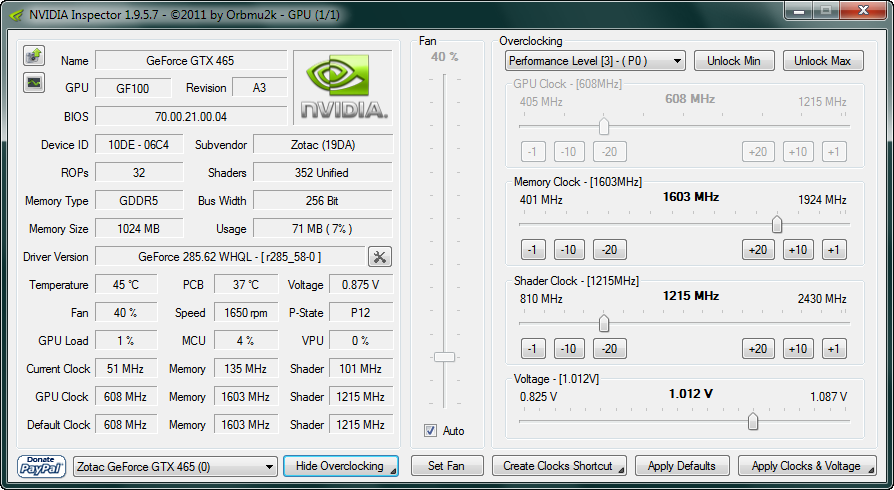Toggle the Auto fan checkbox

430,431
